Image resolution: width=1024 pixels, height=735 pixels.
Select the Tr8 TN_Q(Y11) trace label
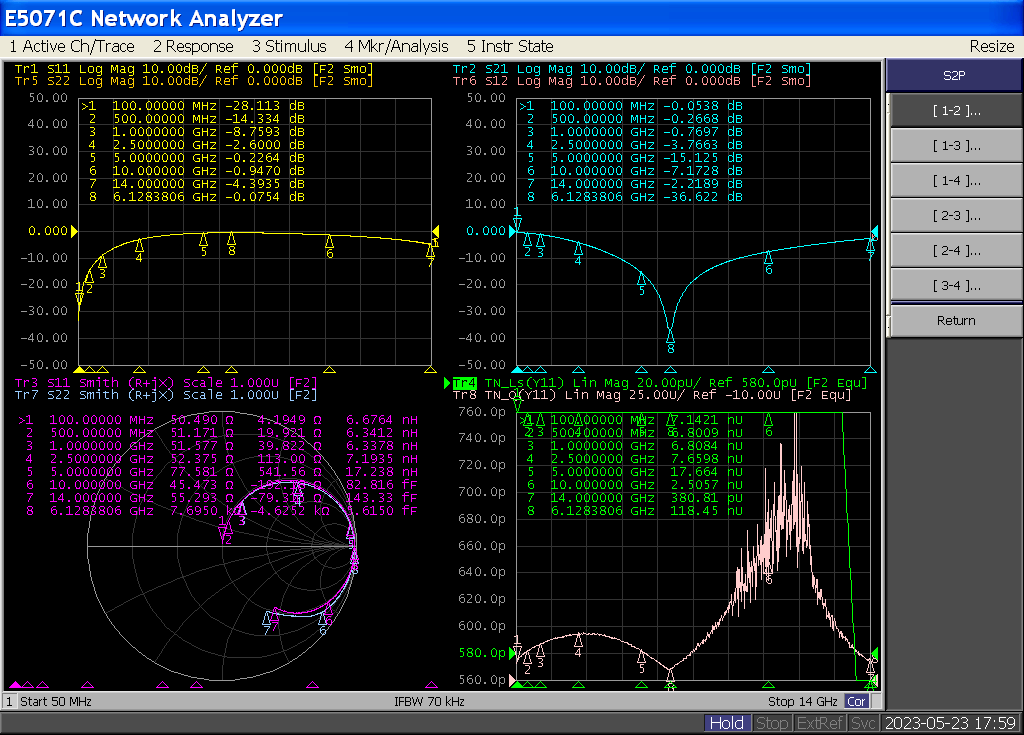[652, 395]
